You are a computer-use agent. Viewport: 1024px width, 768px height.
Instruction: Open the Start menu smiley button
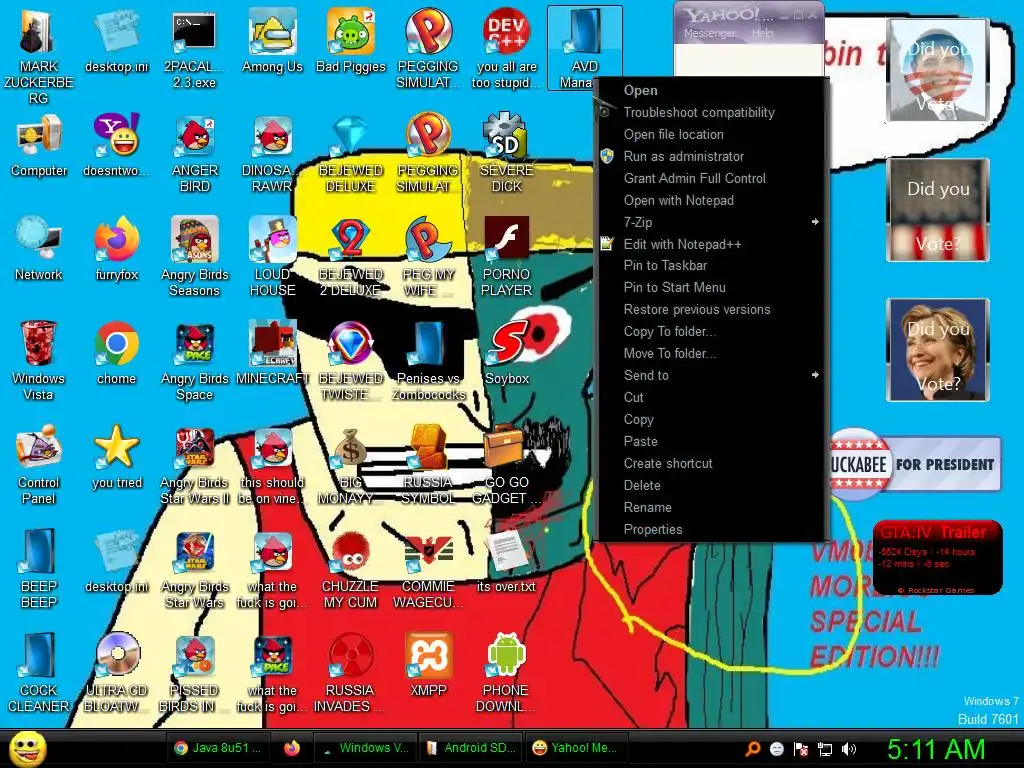pos(27,748)
